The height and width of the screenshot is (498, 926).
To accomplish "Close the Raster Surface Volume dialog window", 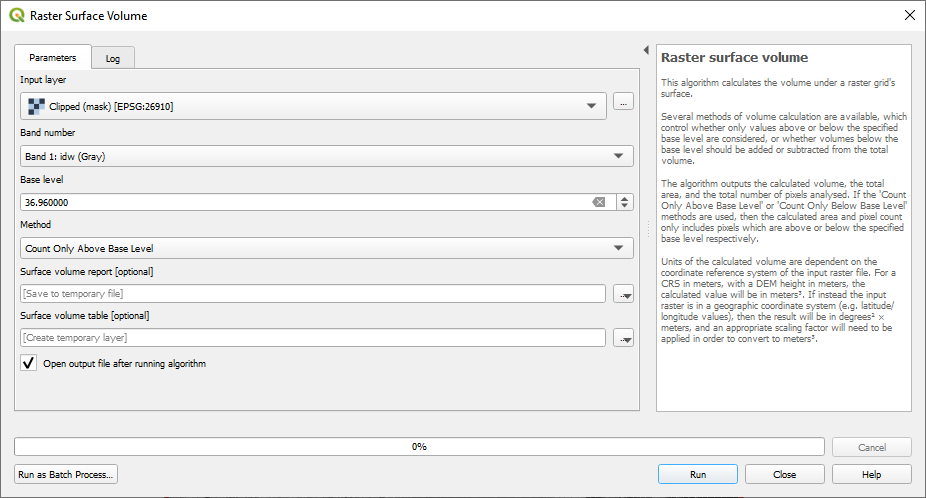I will click(x=909, y=15).
